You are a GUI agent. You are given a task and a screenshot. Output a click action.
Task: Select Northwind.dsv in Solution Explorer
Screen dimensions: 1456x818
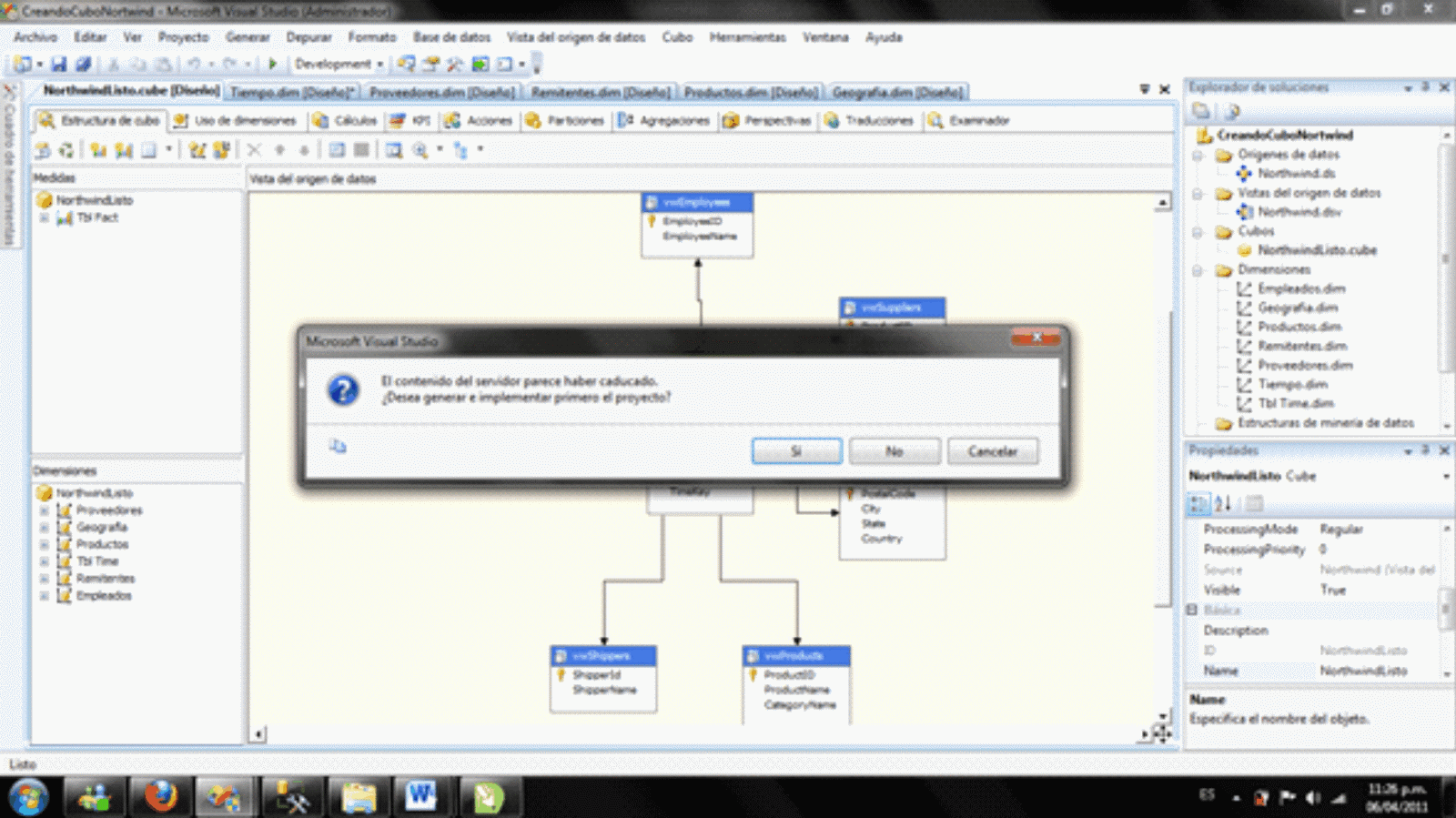coord(1299,212)
